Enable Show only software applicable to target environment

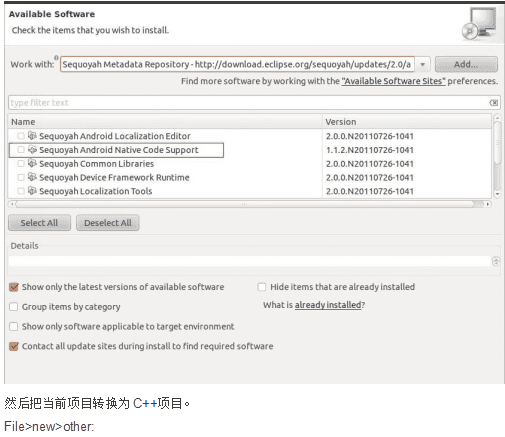tap(14, 326)
